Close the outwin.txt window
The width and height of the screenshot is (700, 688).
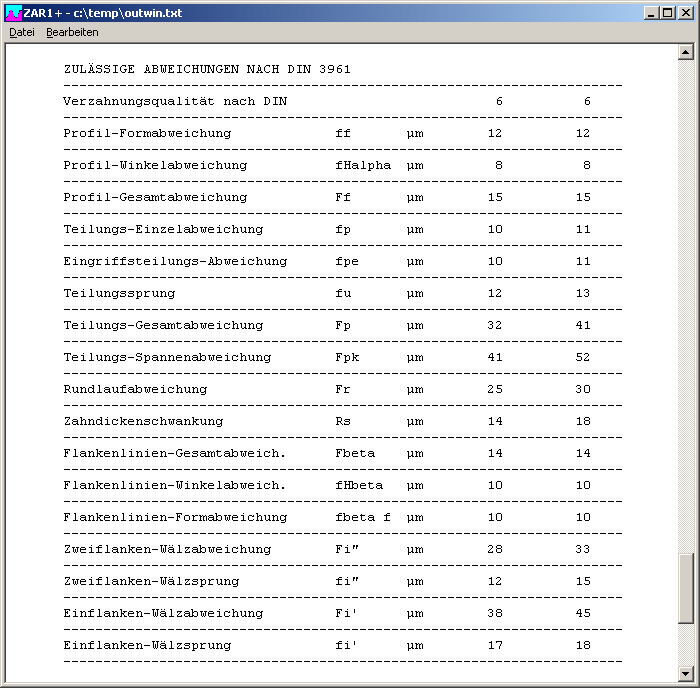click(x=686, y=11)
